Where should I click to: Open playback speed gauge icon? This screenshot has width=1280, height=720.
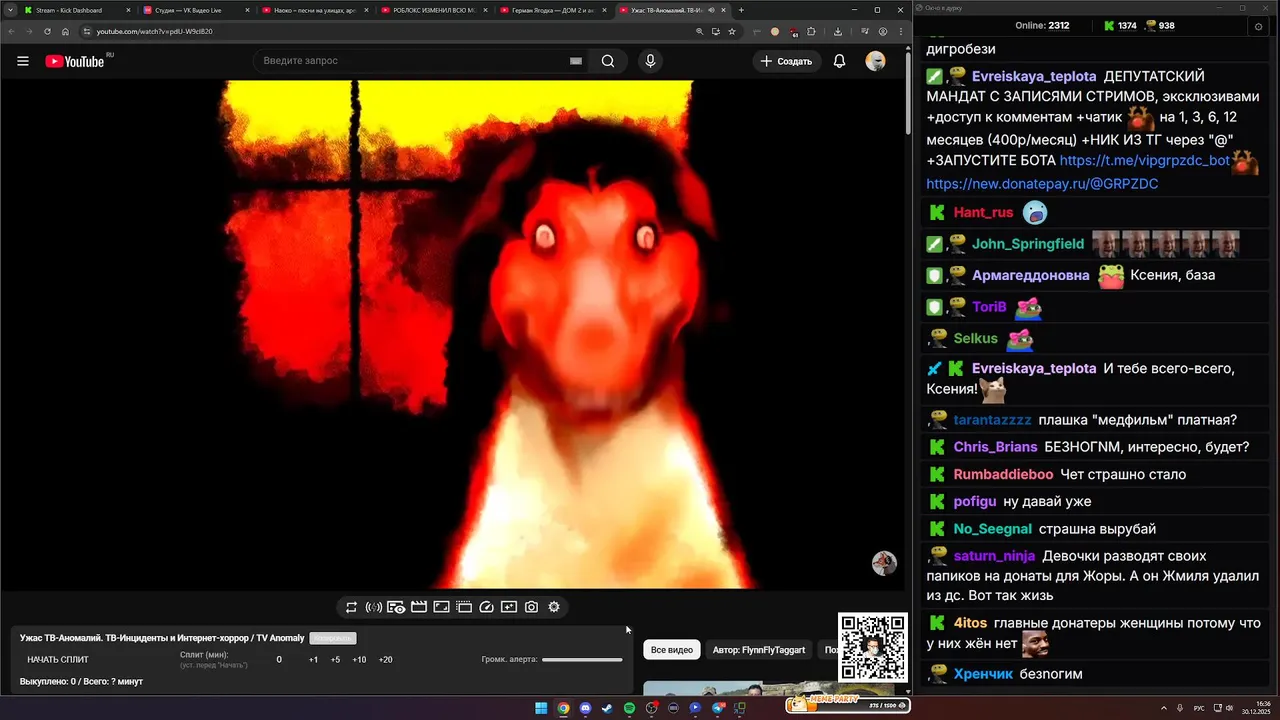coord(487,607)
